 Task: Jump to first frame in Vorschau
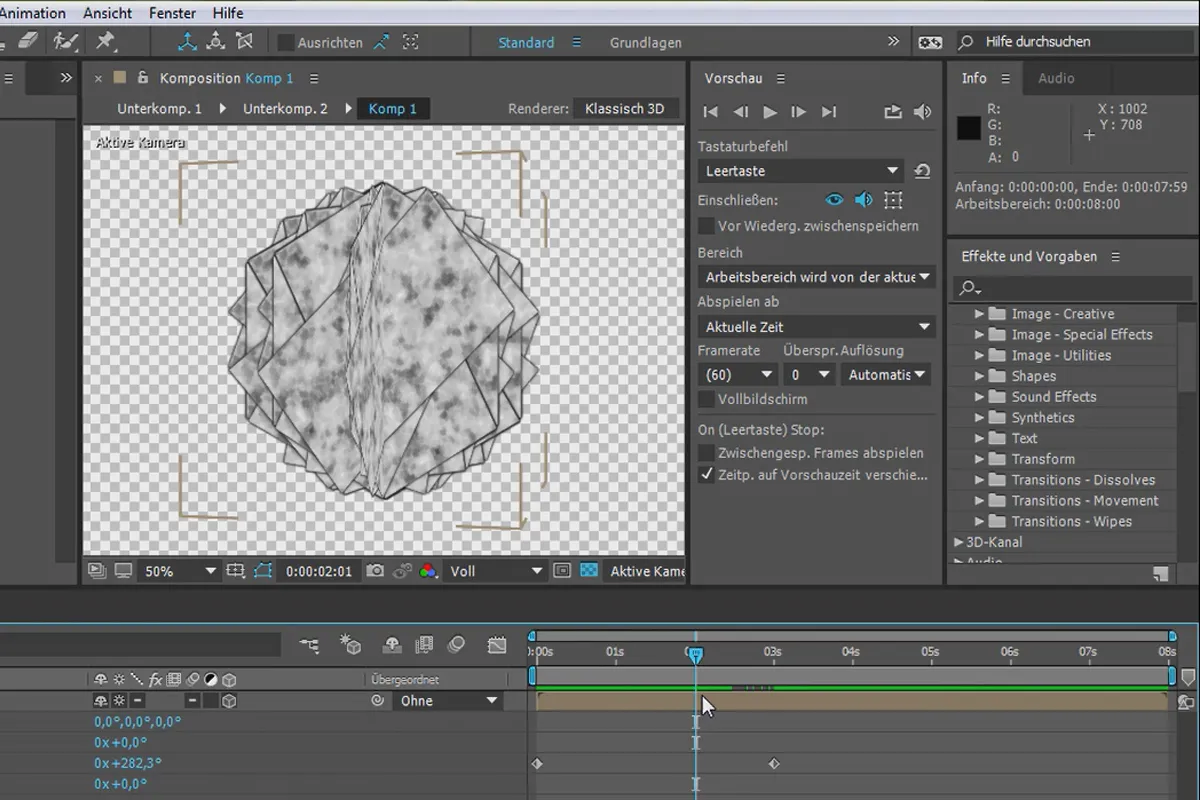[x=711, y=113]
